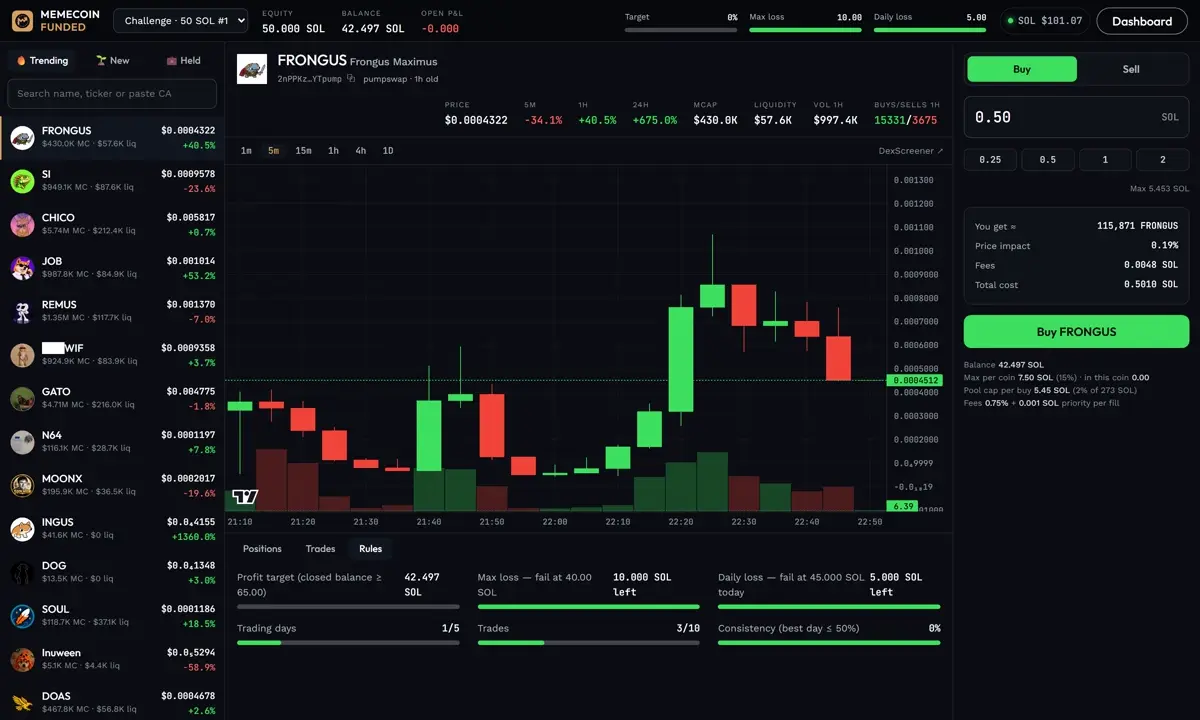Viewport: 1200px width, 720px height.
Task: Select the MOONX coin avatar
Action: coord(22,486)
